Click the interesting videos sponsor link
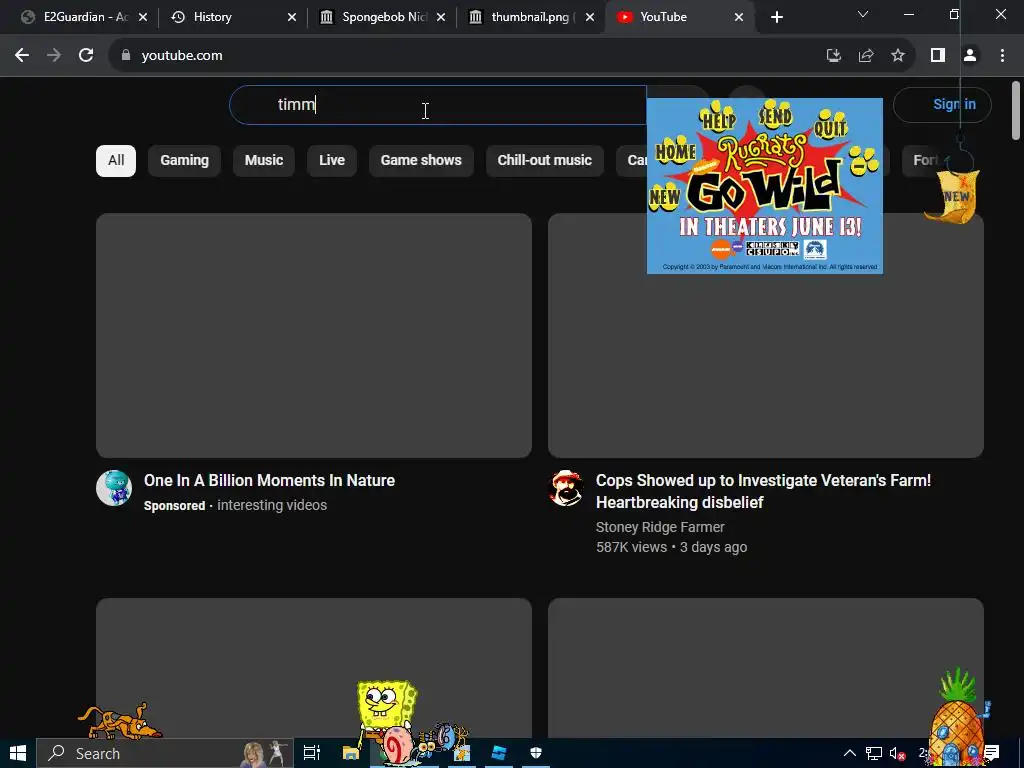 click(272, 505)
